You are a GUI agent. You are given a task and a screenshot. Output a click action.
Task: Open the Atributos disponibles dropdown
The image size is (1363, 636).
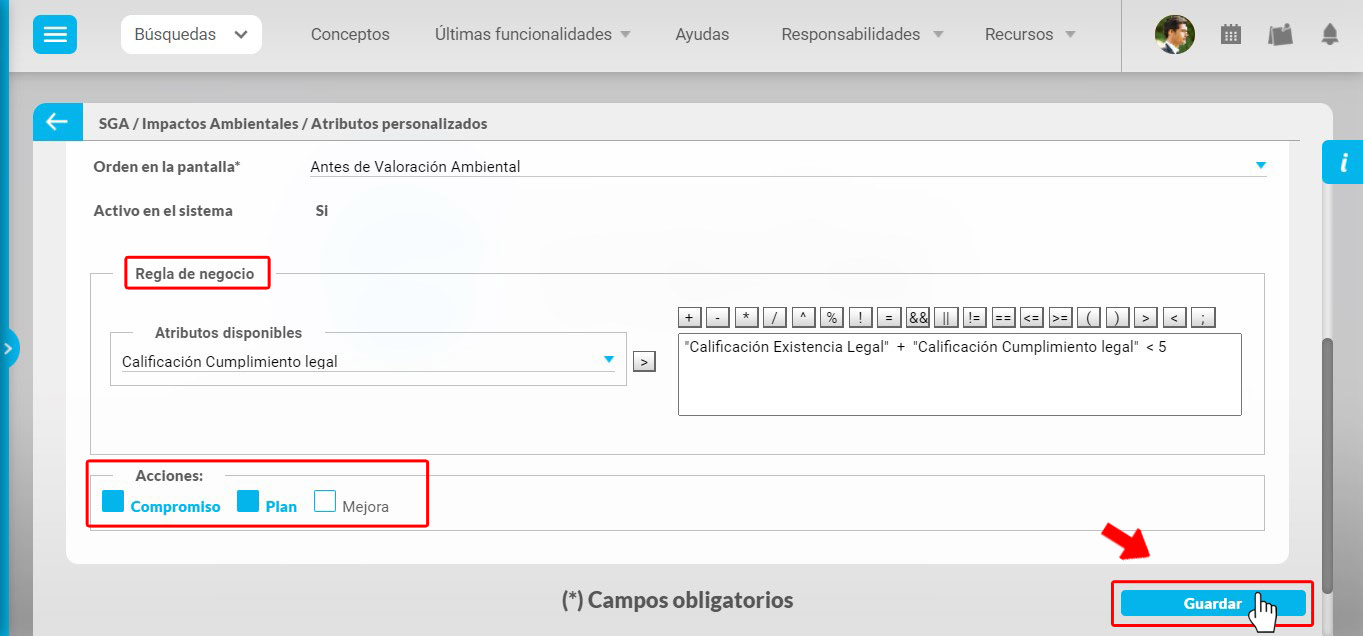368,361
